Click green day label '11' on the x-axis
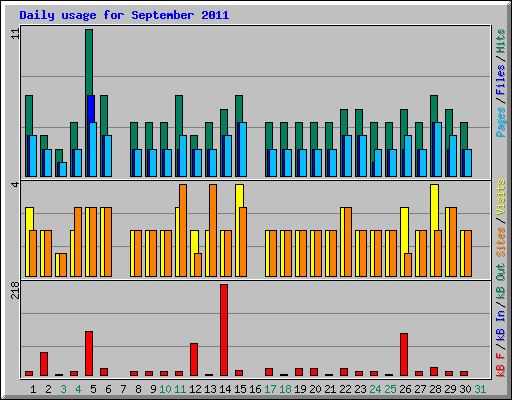Image resolution: width=512 pixels, height=400 pixels. [x=180, y=389]
